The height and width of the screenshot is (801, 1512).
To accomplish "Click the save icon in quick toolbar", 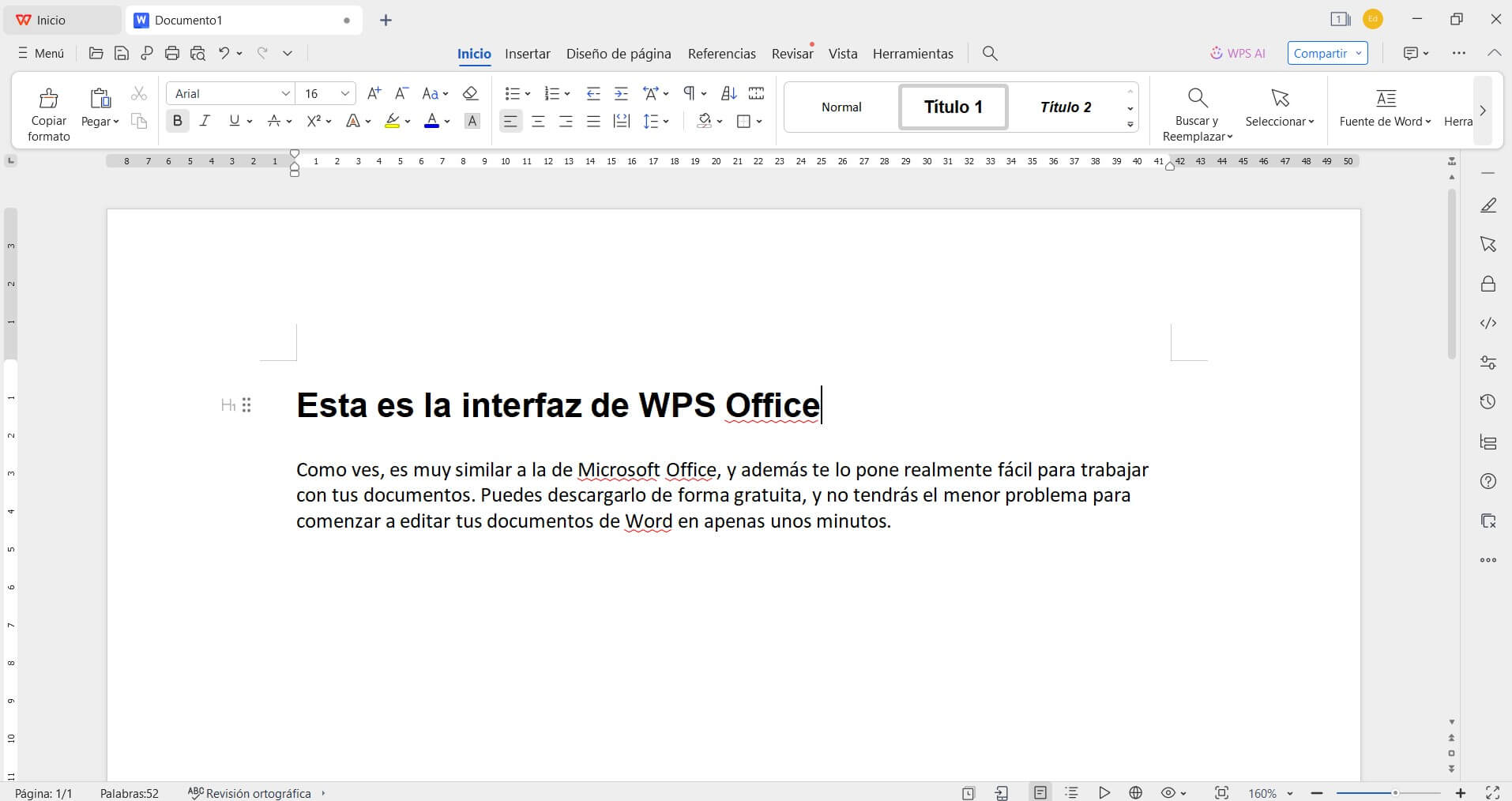I will point(121,54).
